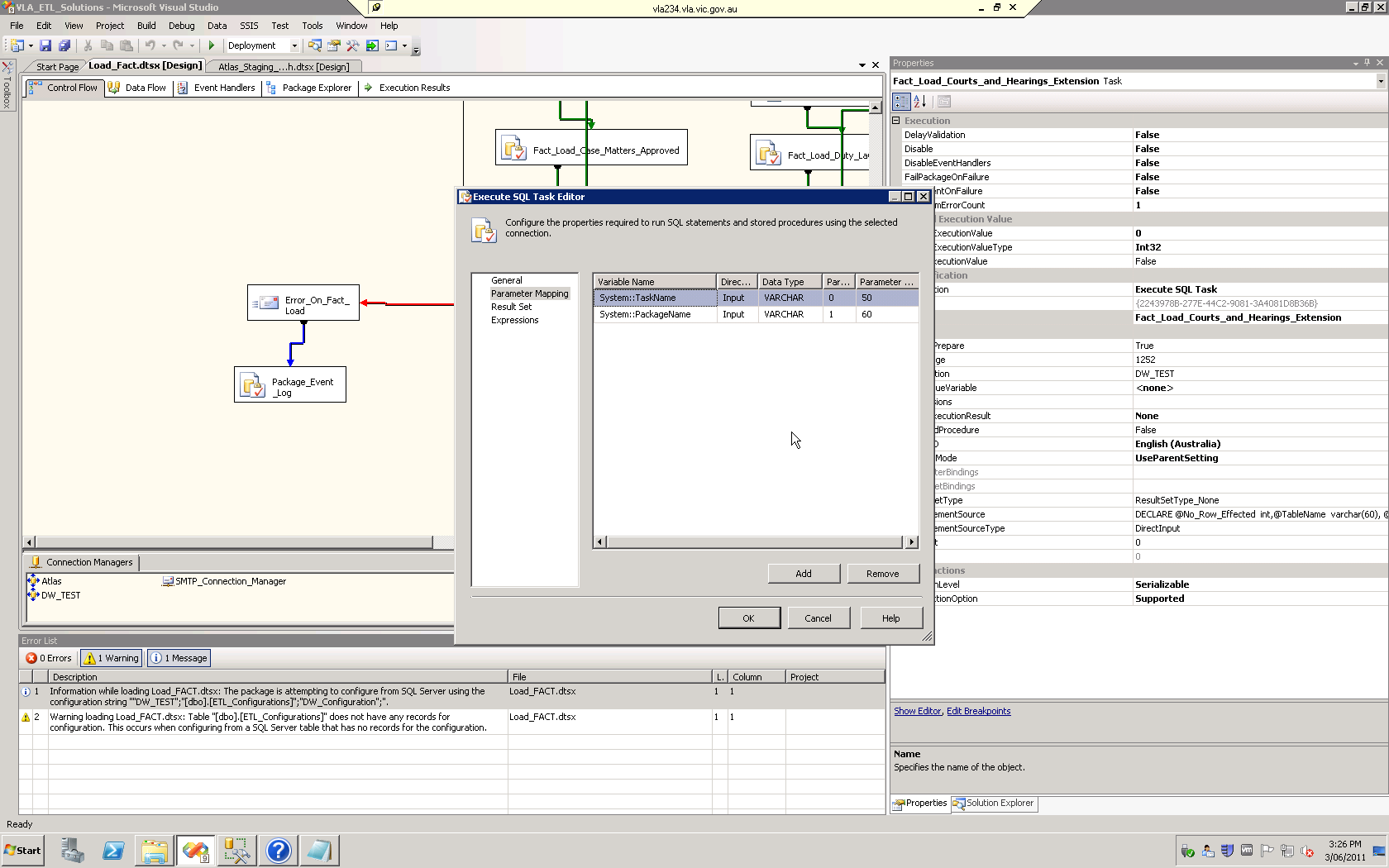Select the Atlas connection manager
The height and width of the screenshot is (868, 1389).
45,581
